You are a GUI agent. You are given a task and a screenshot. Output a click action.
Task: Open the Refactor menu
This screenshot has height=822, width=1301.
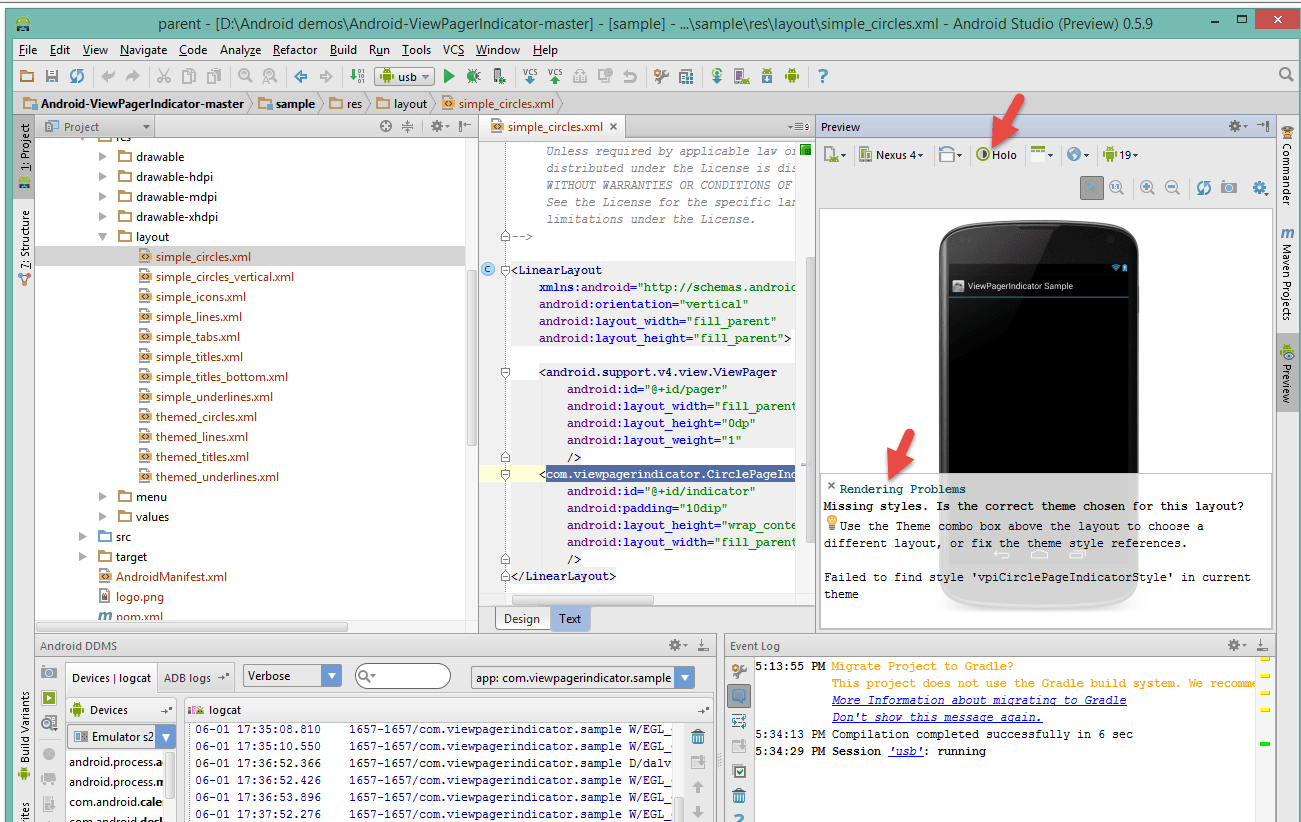tap(295, 50)
